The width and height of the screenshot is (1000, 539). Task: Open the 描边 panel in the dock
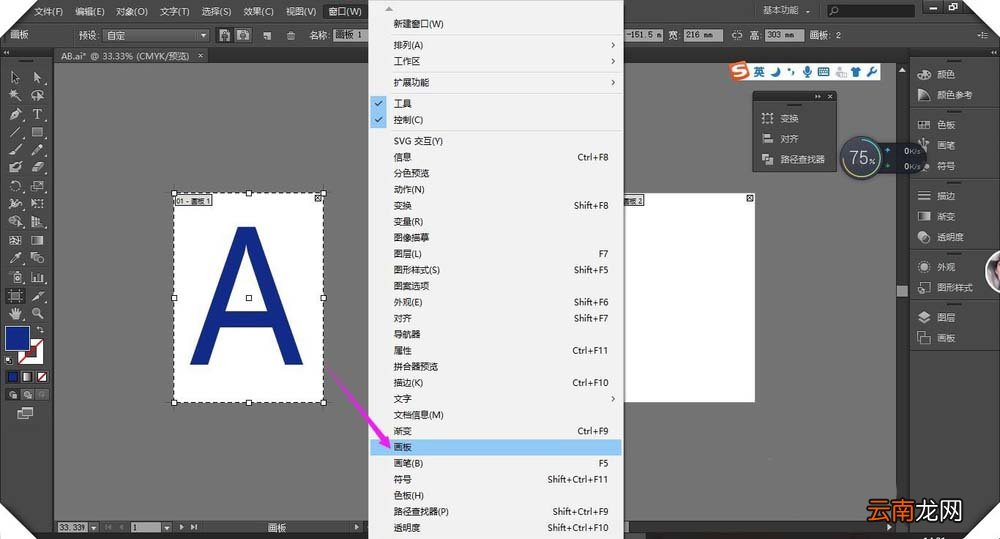pyautogui.click(x=938, y=196)
